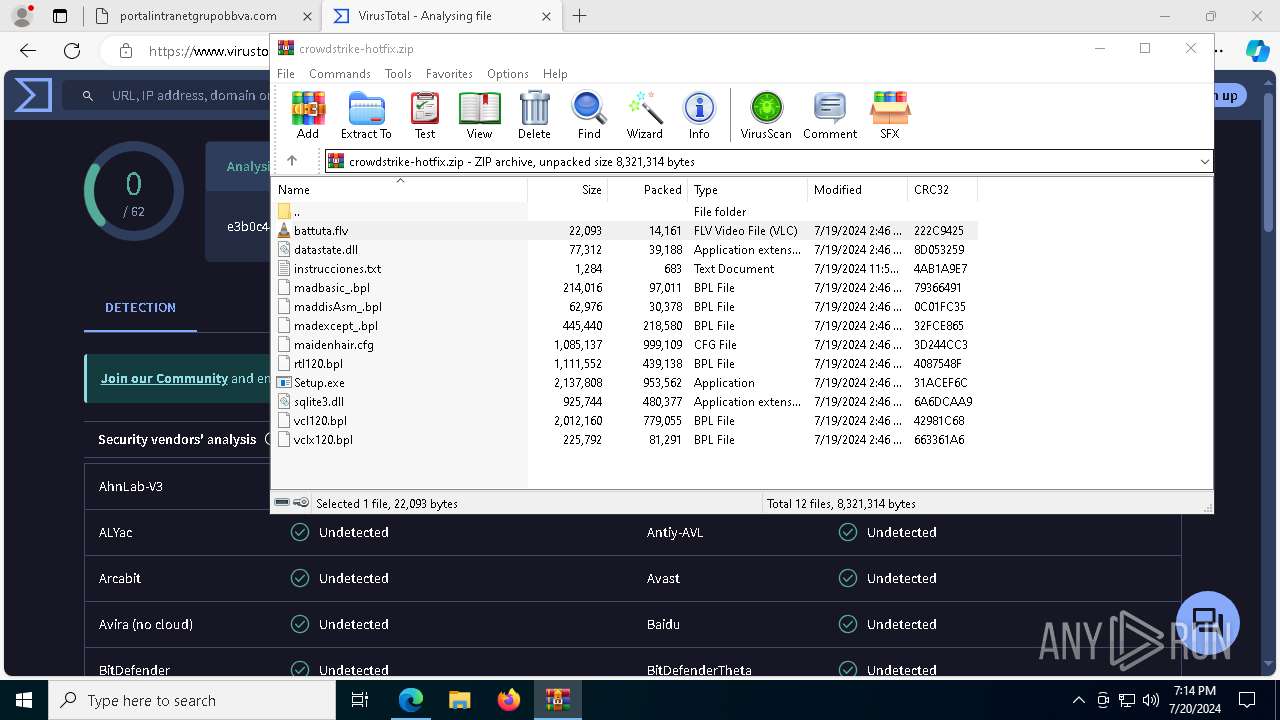Open the Favorites menu
Viewport: 1280px width, 720px height.
tap(449, 74)
